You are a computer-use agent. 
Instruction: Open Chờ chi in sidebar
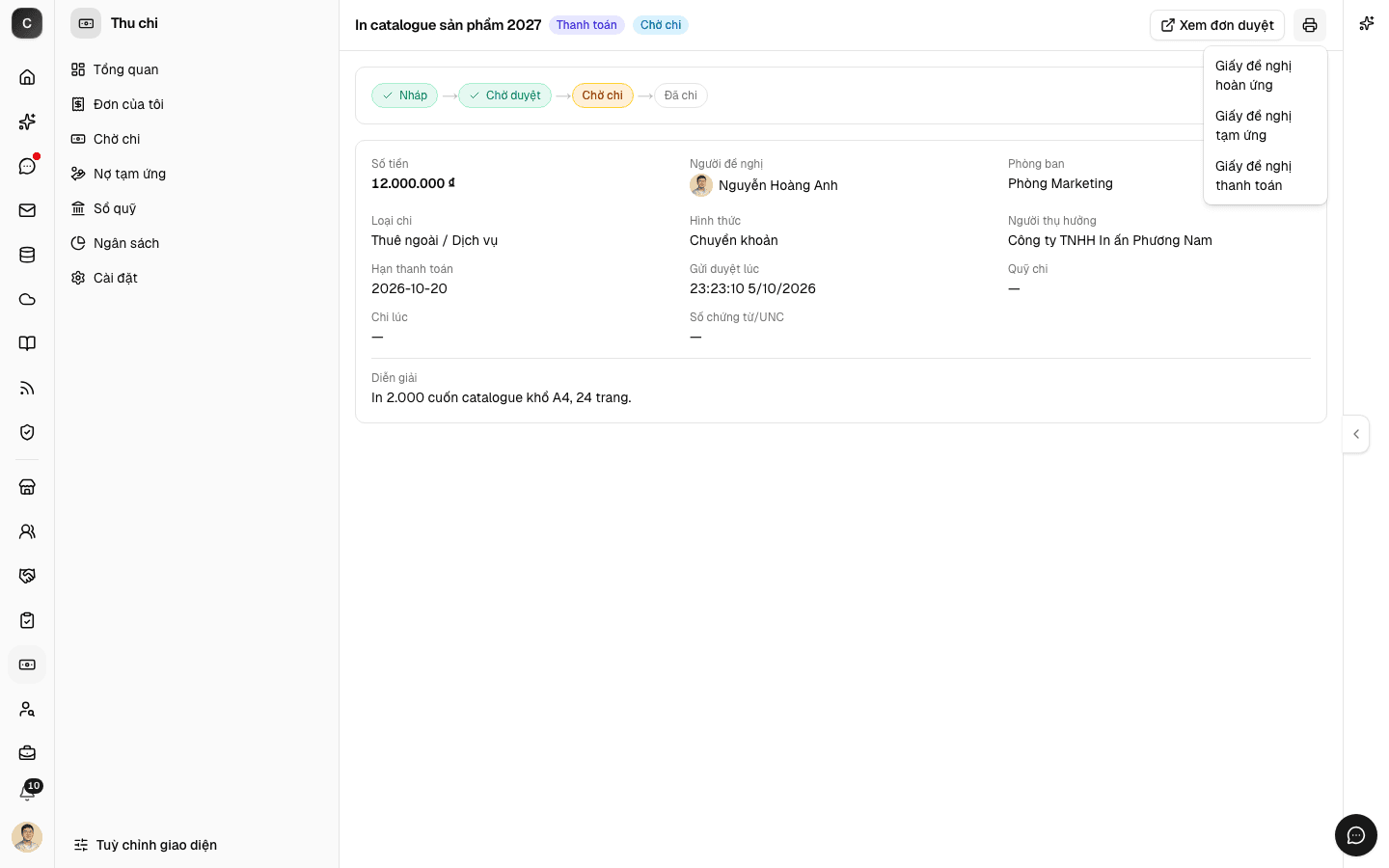[197, 139]
